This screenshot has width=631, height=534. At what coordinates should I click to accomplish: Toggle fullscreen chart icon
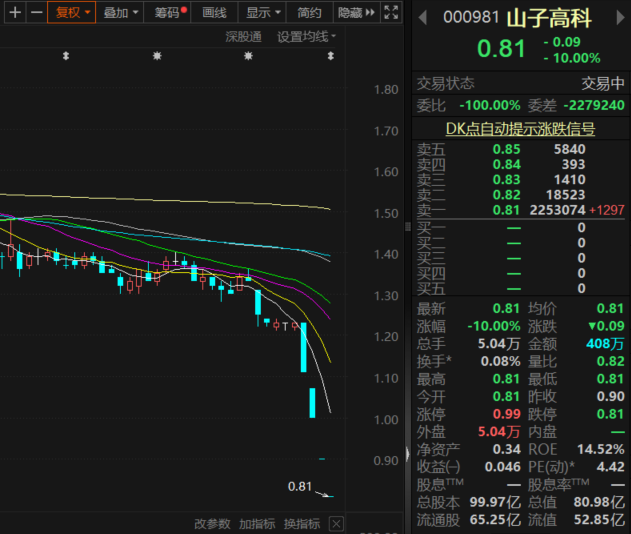click(391, 12)
